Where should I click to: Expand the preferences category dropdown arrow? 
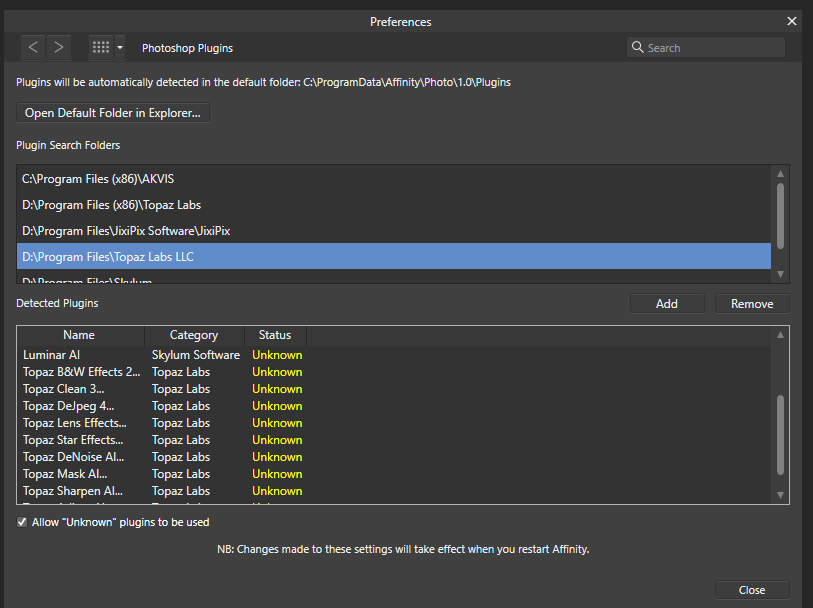point(121,47)
